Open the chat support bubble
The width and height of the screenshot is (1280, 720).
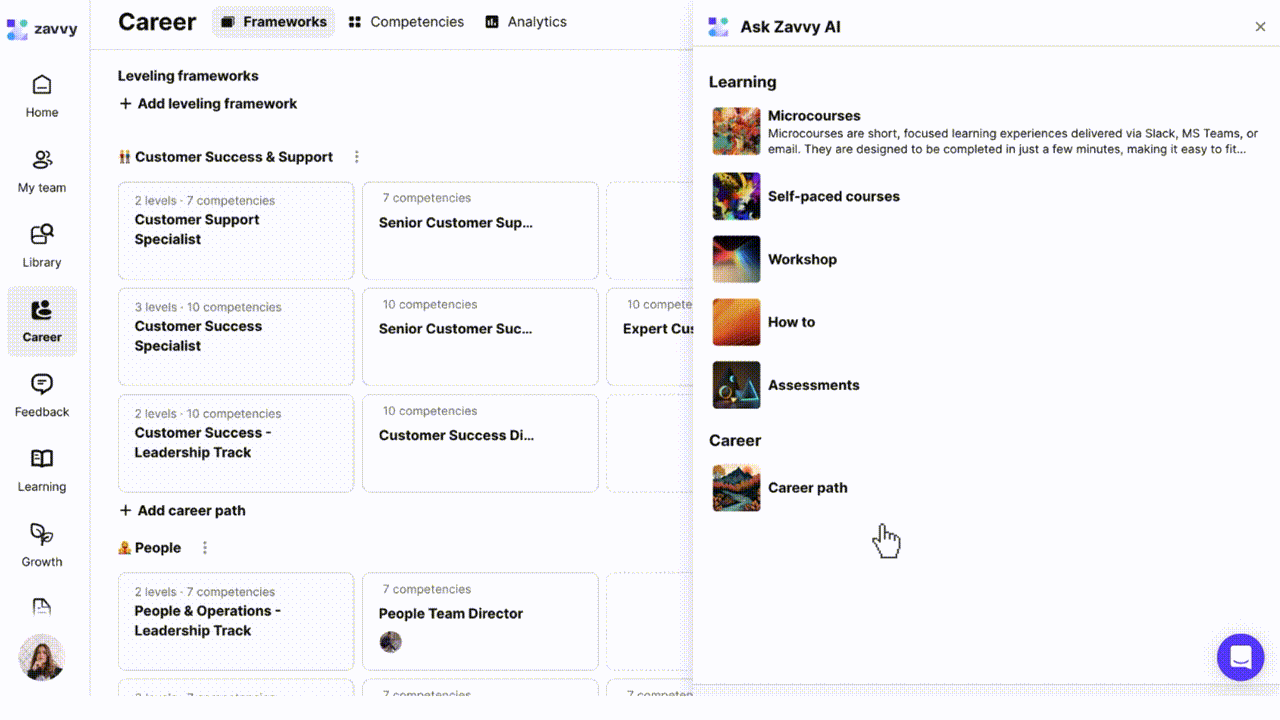(x=1240, y=658)
